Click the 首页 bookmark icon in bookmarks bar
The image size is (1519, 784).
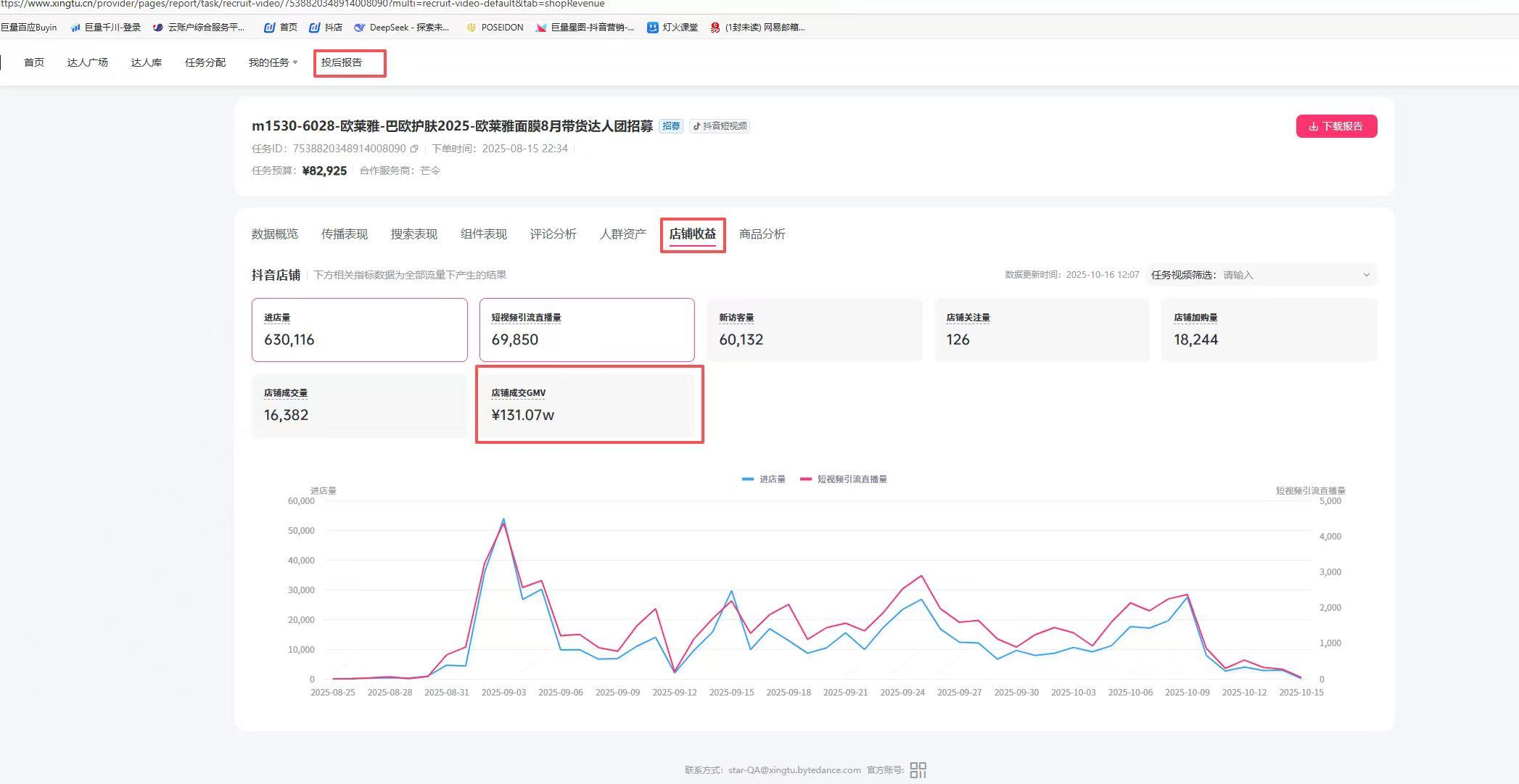tap(269, 28)
